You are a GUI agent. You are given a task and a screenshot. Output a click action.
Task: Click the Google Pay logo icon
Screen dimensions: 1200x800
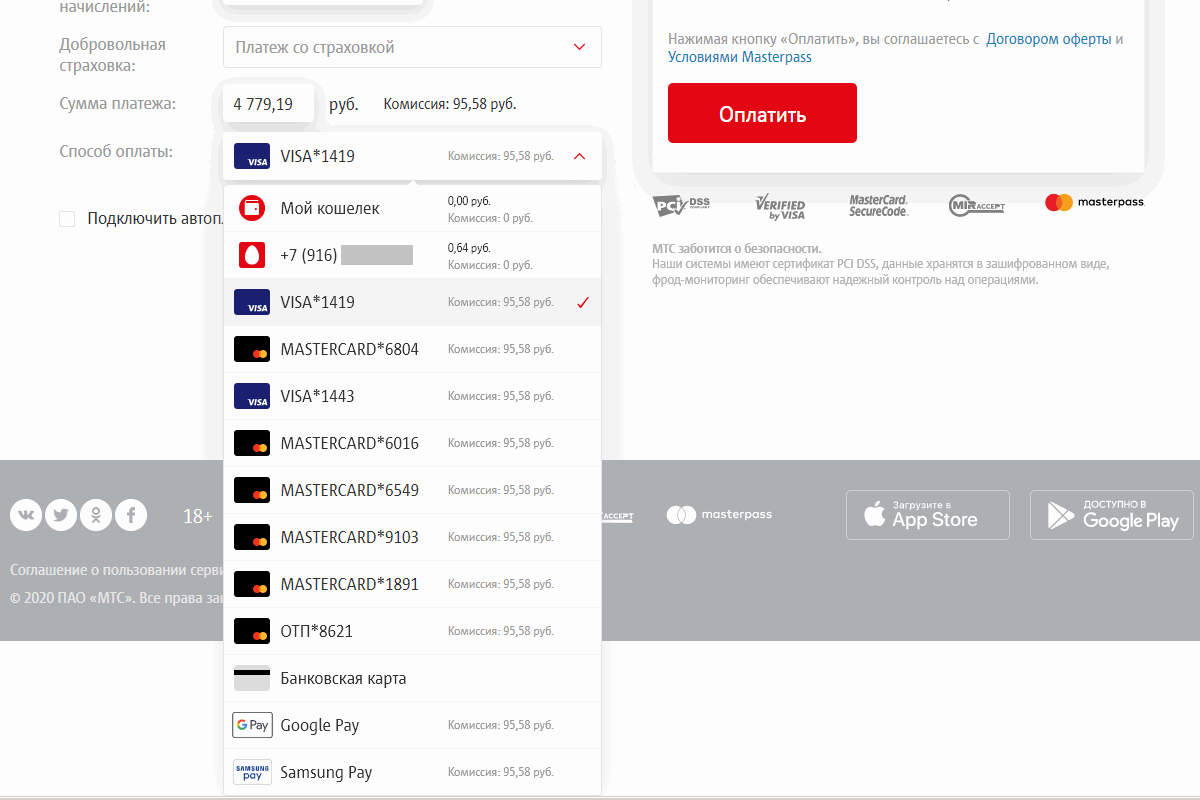[252, 725]
